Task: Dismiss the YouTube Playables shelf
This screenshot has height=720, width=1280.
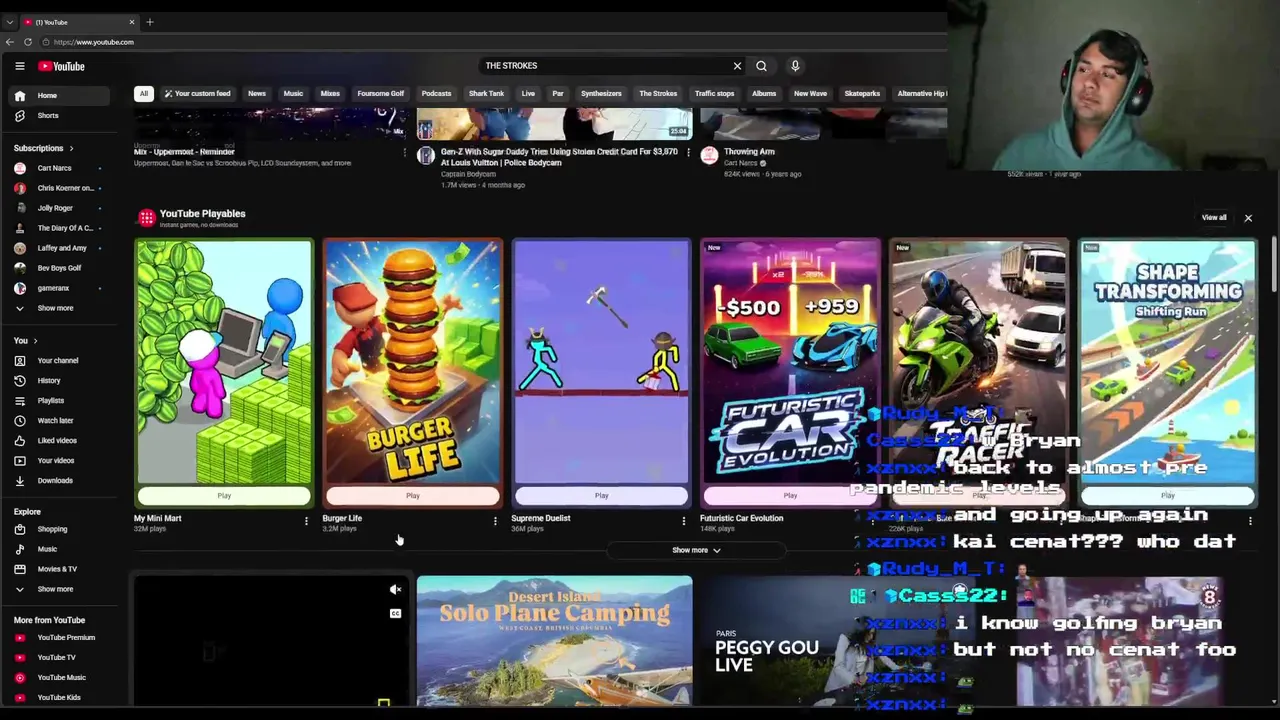Action: pos(1248,218)
